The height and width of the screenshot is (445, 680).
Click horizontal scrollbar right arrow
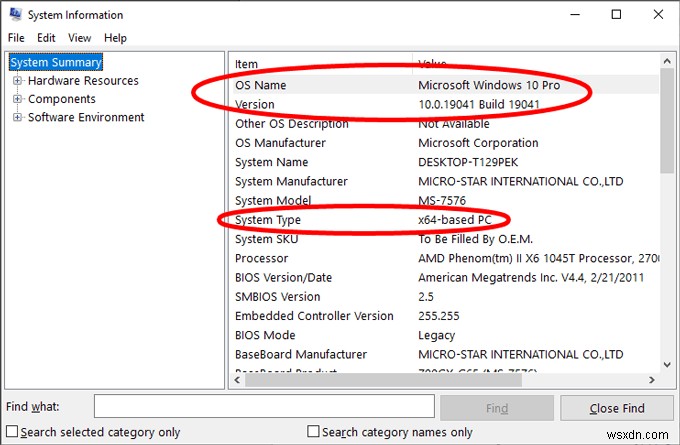point(652,380)
